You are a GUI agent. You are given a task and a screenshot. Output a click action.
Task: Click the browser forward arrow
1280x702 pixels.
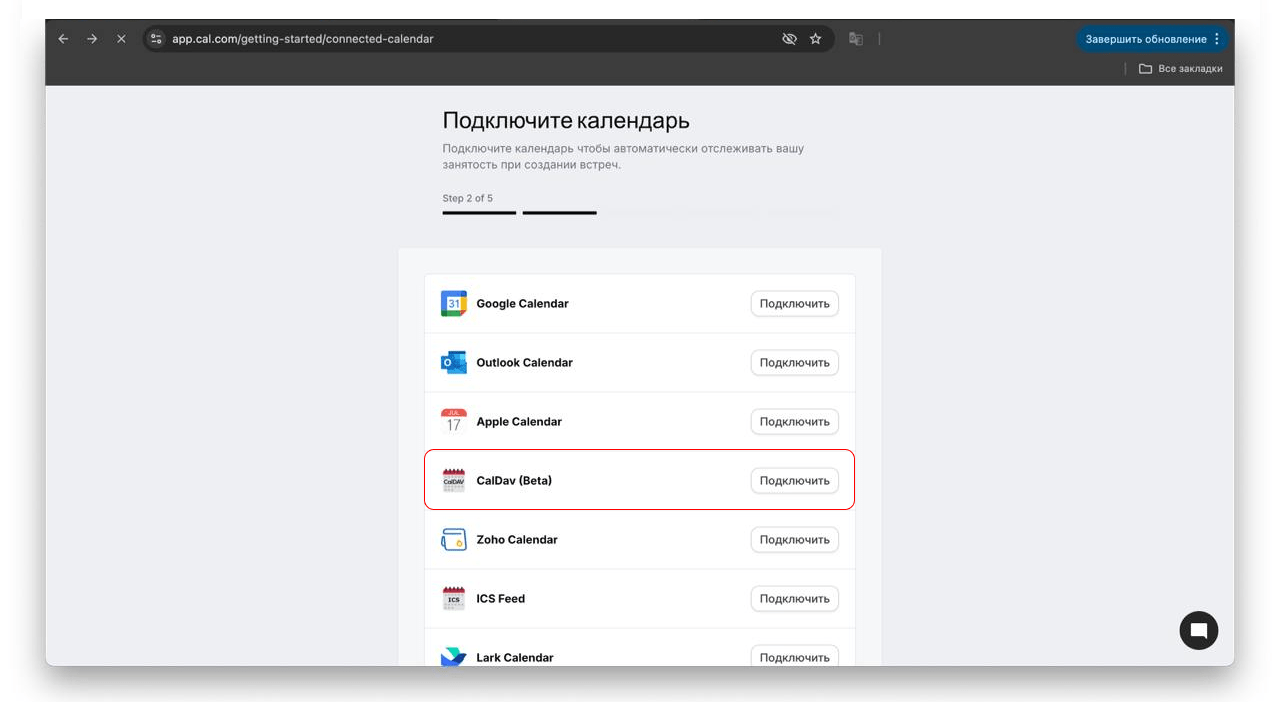tap(92, 39)
